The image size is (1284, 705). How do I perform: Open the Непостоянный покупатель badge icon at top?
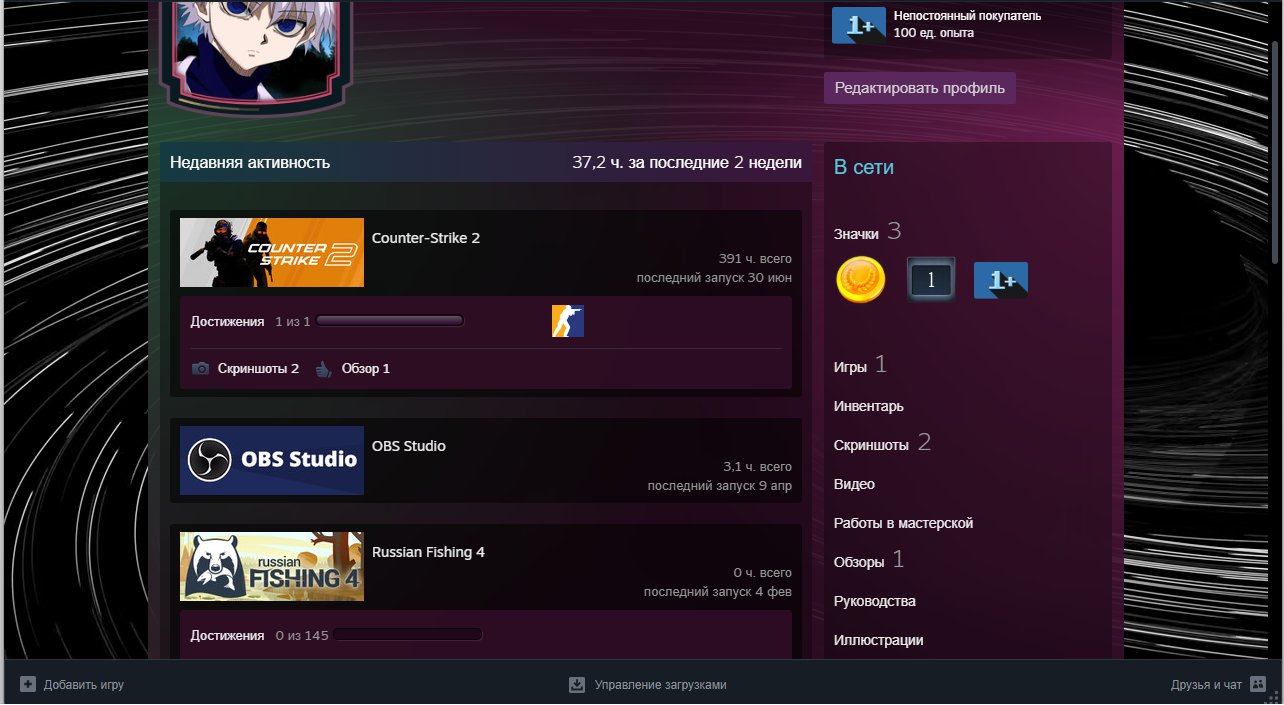(858, 25)
